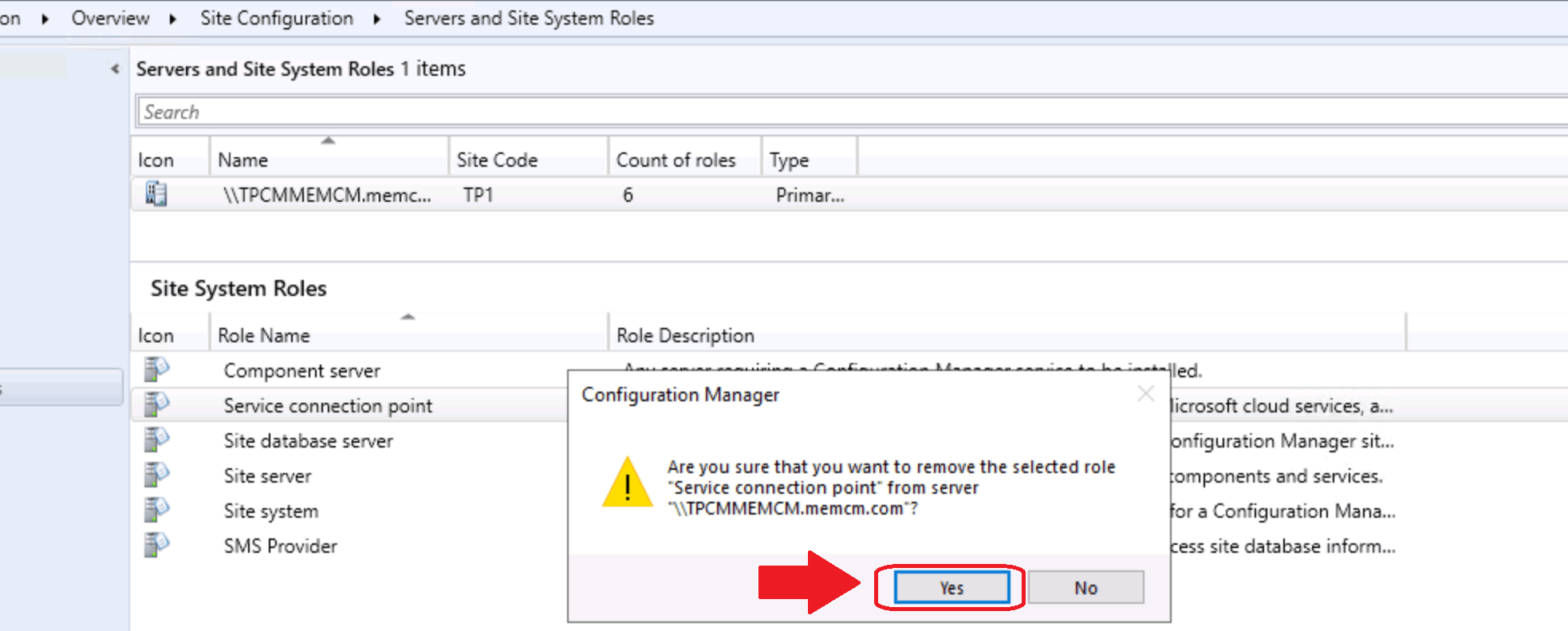The image size is (1568, 631).
Task: Click the TPCMMEMCM server icon
Action: [156, 194]
